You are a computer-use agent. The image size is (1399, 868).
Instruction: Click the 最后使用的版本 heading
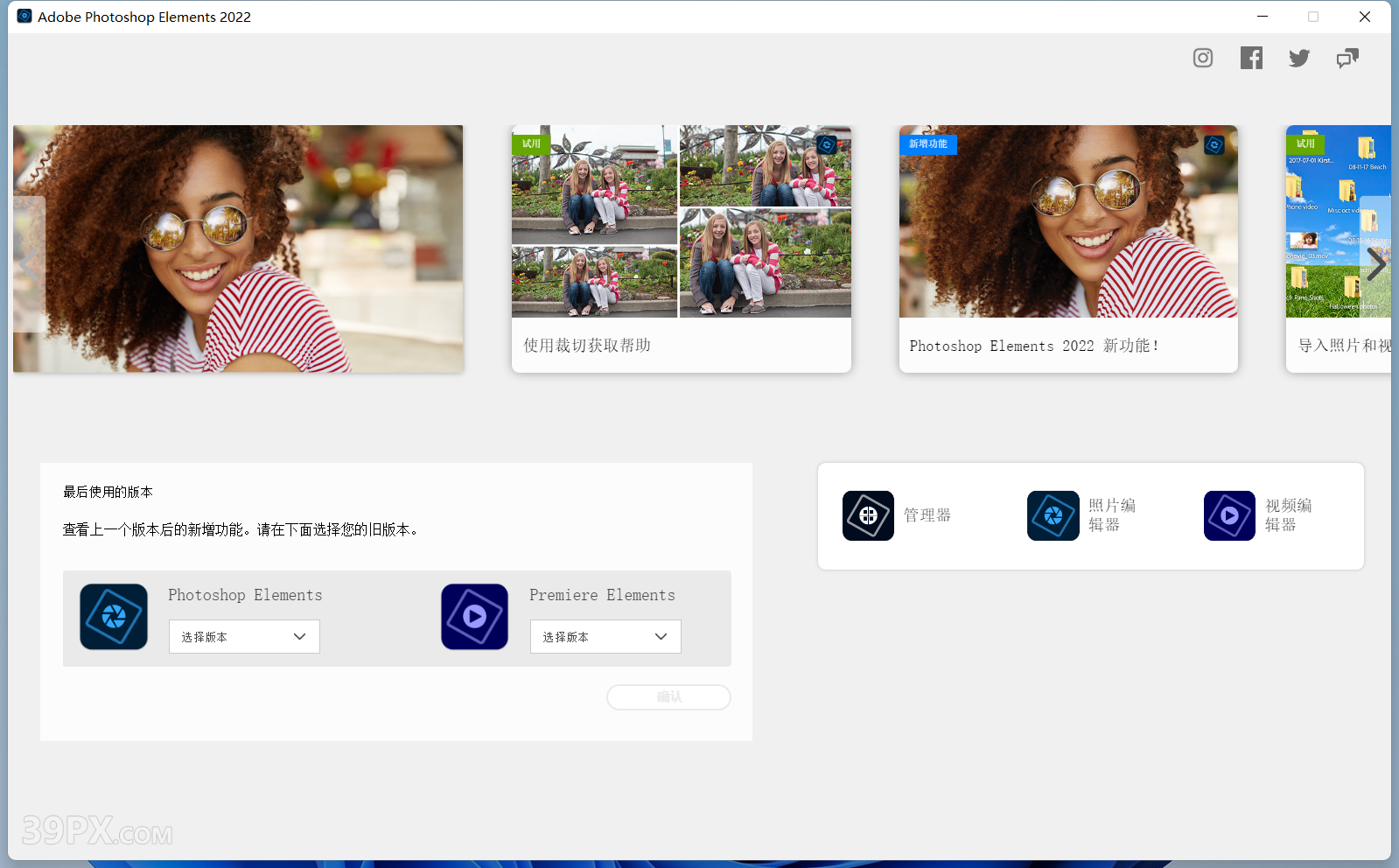pyautogui.click(x=108, y=492)
